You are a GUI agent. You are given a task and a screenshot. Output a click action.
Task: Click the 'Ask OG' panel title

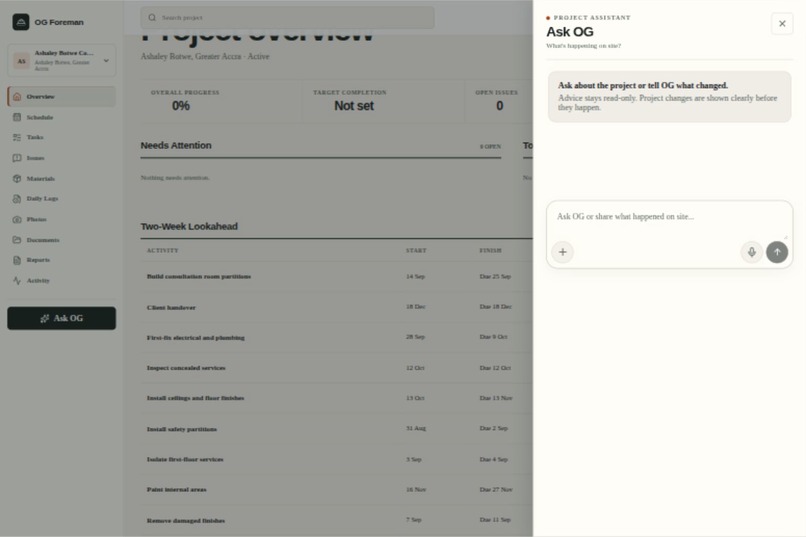tap(570, 32)
